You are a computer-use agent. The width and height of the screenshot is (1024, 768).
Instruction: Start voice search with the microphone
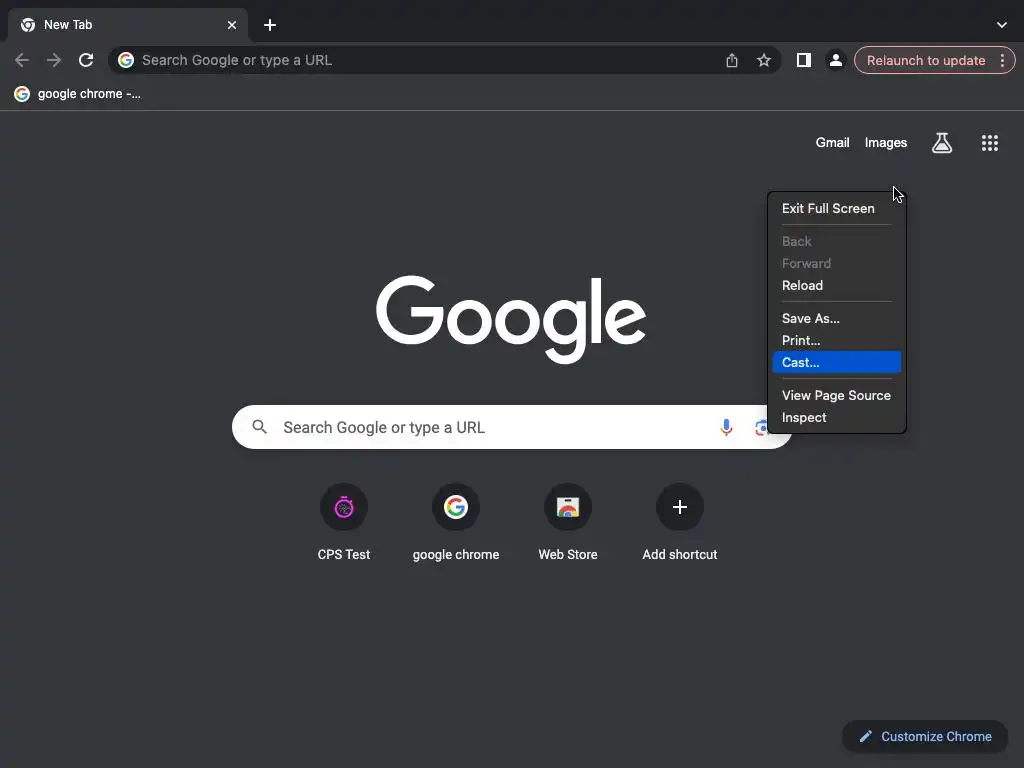(726, 427)
